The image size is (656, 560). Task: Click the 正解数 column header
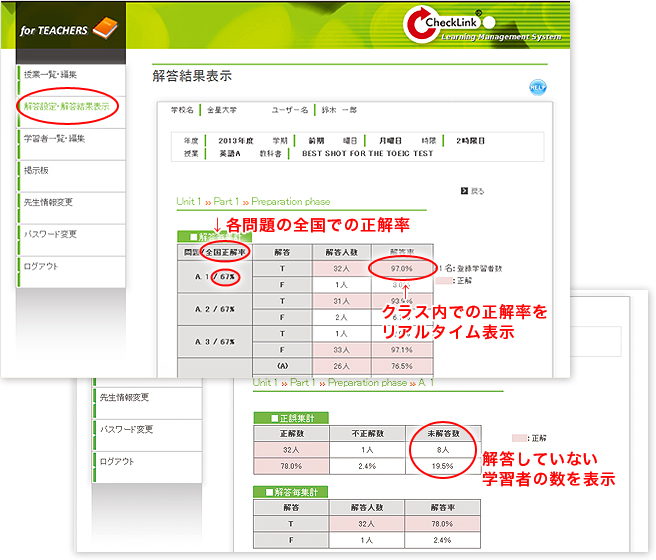(291, 434)
